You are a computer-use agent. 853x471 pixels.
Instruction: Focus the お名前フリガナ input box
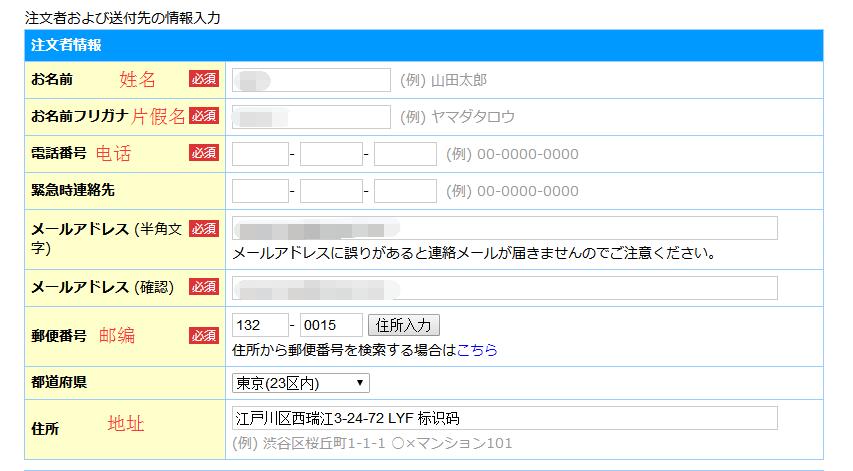pyautogui.click(x=311, y=117)
